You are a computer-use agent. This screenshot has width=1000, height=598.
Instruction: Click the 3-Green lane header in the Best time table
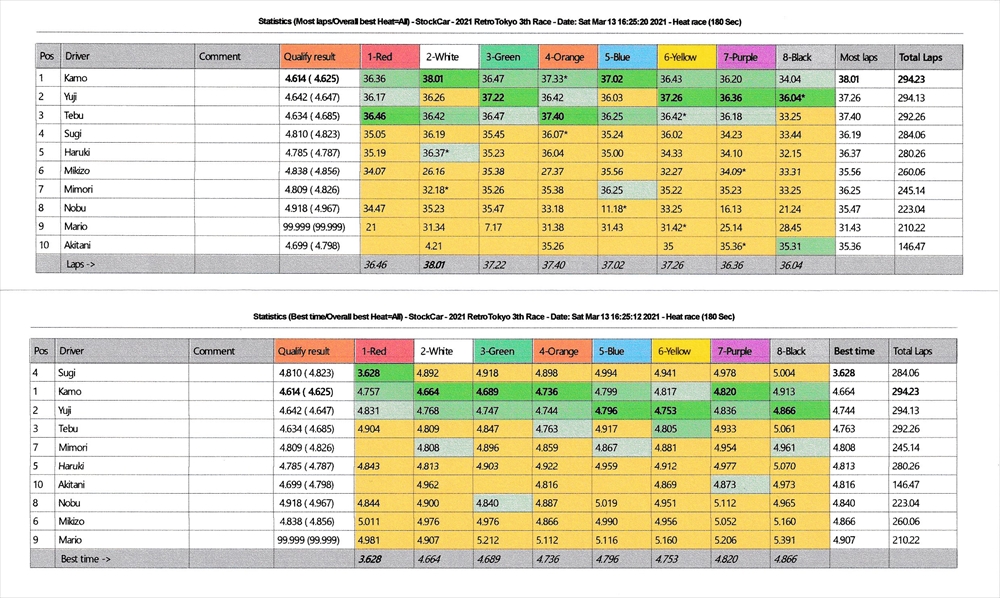(502, 351)
